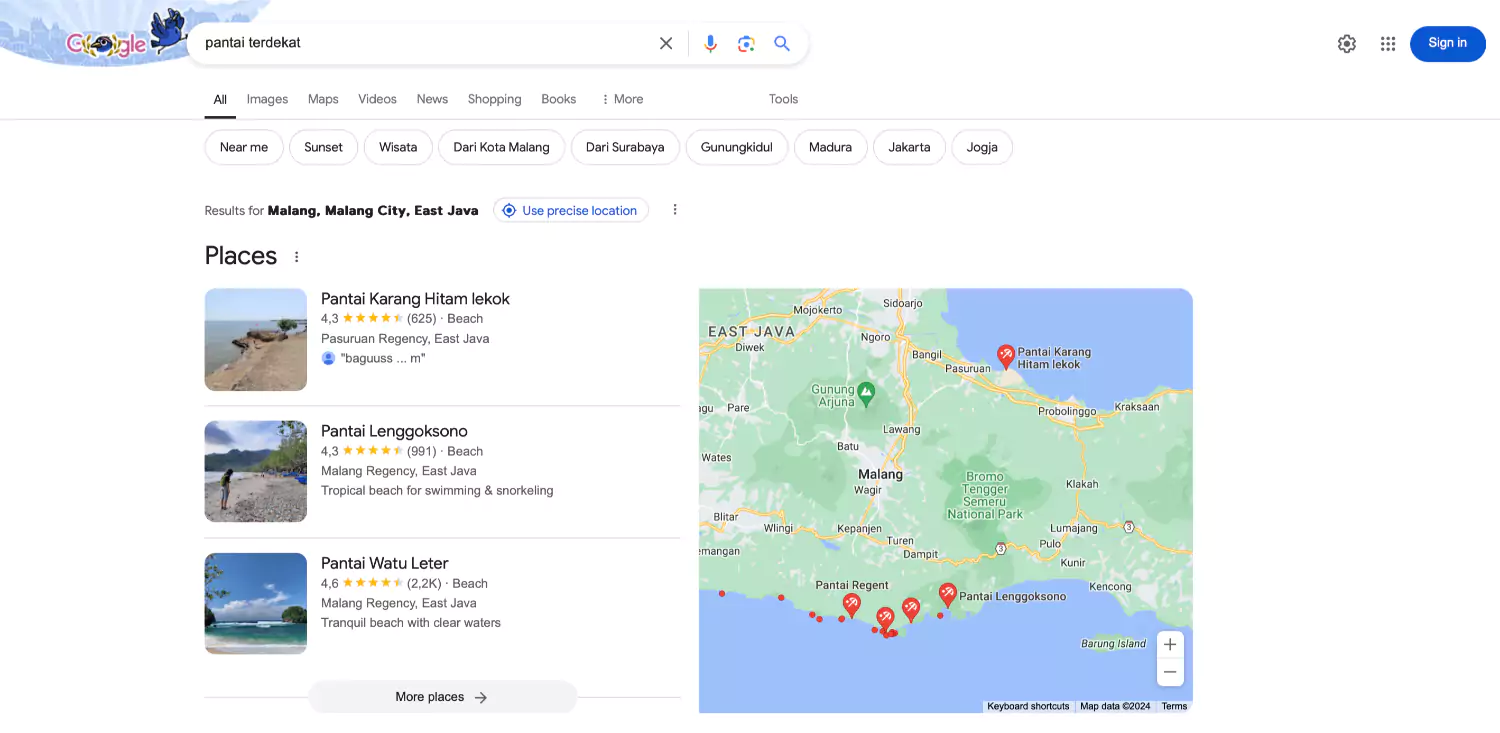Expand the More search categories menu
Image resolution: width=1500 pixels, height=733 pixels.
[x=622, y=99]
